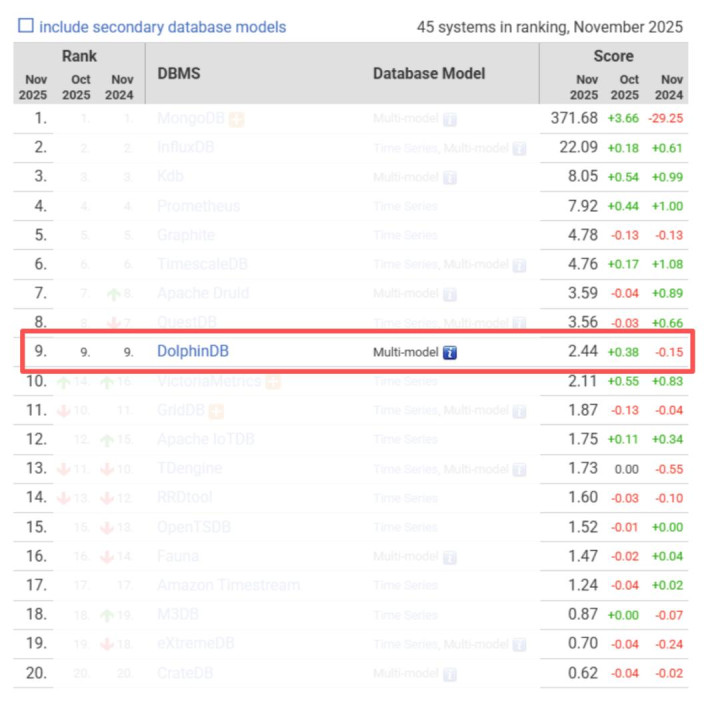The width and height of the screenshot is (720, 712).
Task: Click rank number 1. in first column
Action: 41,118
